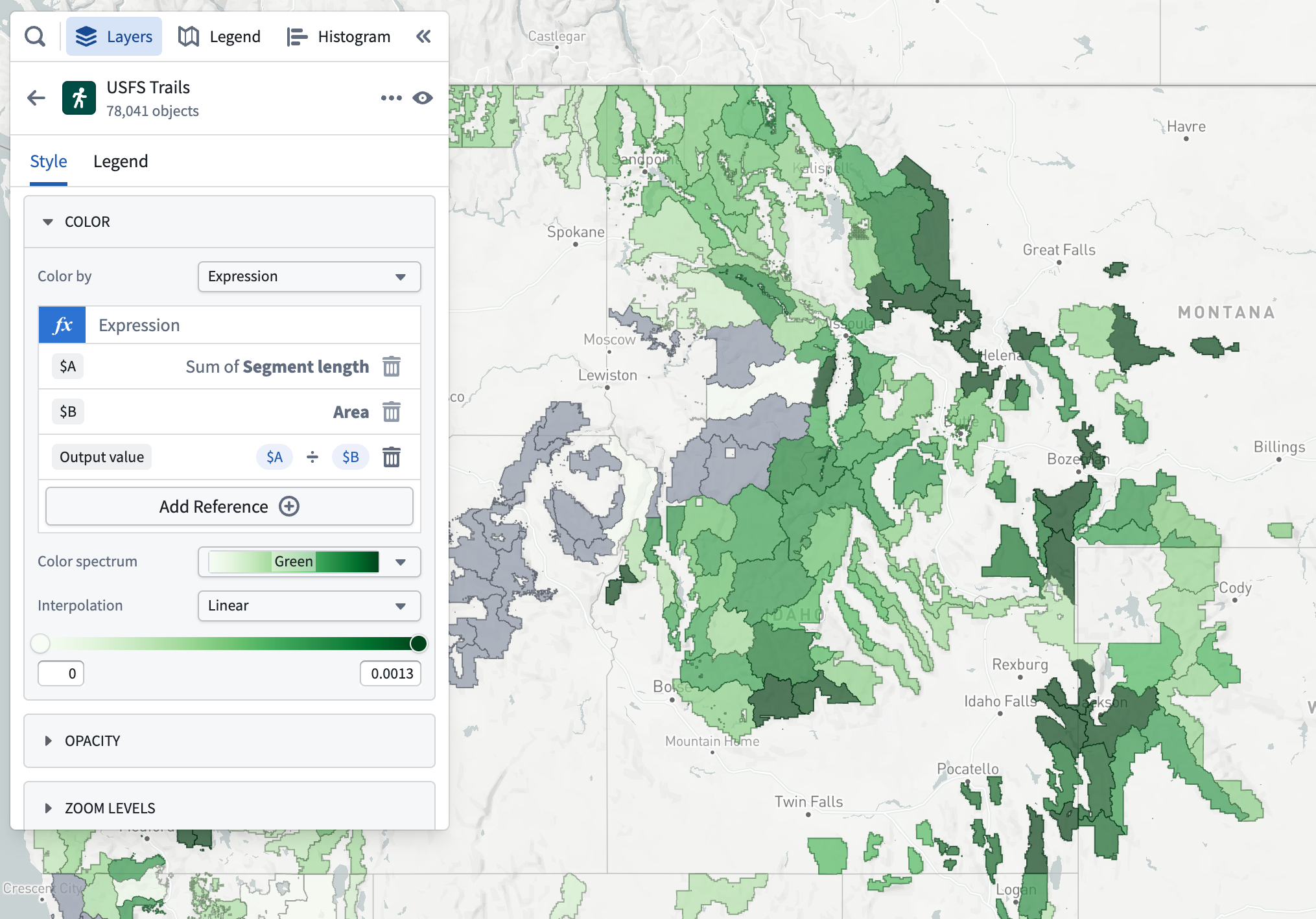Click the Output value label

102,458
